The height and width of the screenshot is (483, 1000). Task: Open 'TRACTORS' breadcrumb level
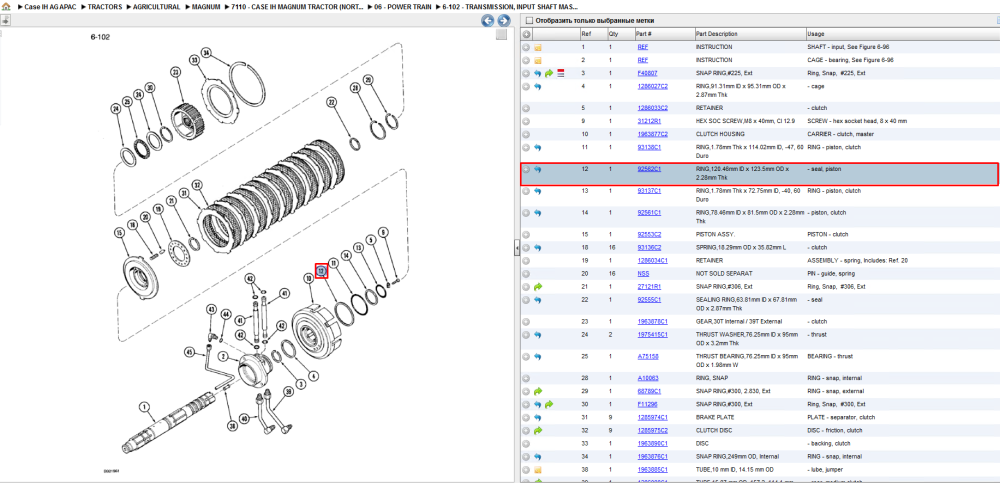pos(105,6)
